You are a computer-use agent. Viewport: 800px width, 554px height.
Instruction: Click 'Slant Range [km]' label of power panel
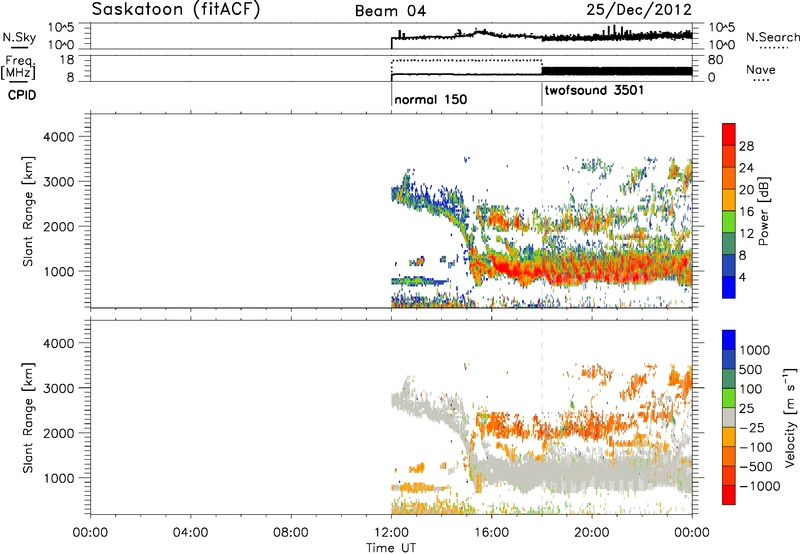tap(28, 211)
